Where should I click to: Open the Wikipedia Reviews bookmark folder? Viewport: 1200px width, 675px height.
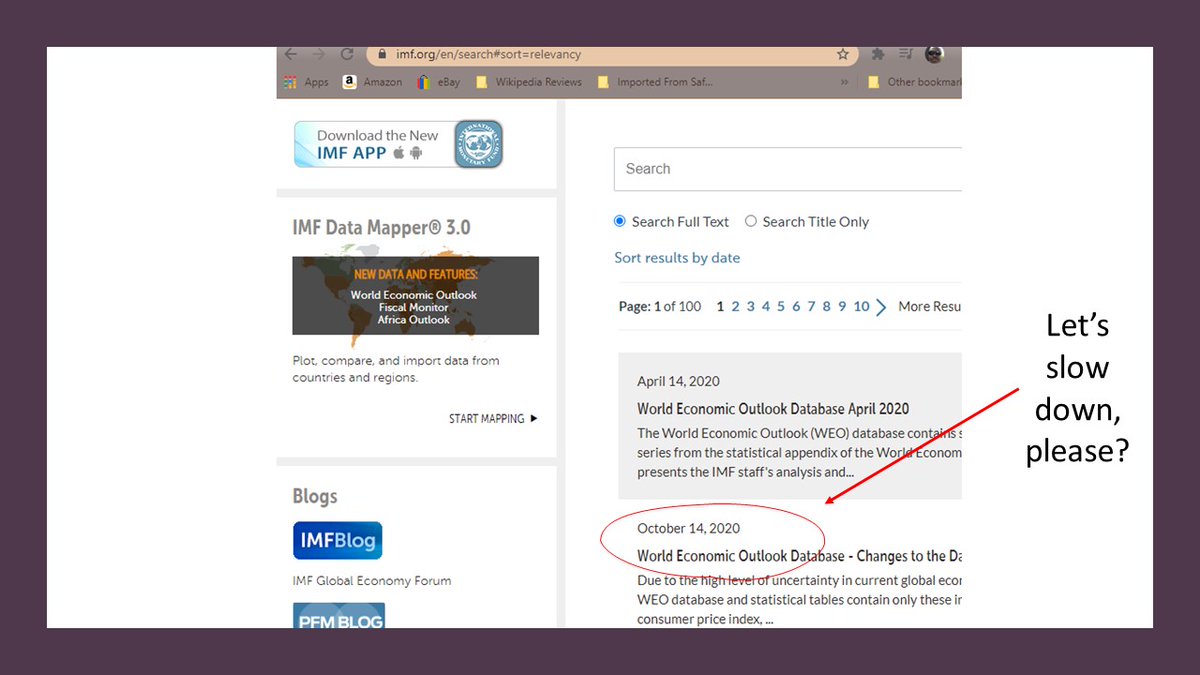point(528,82)
